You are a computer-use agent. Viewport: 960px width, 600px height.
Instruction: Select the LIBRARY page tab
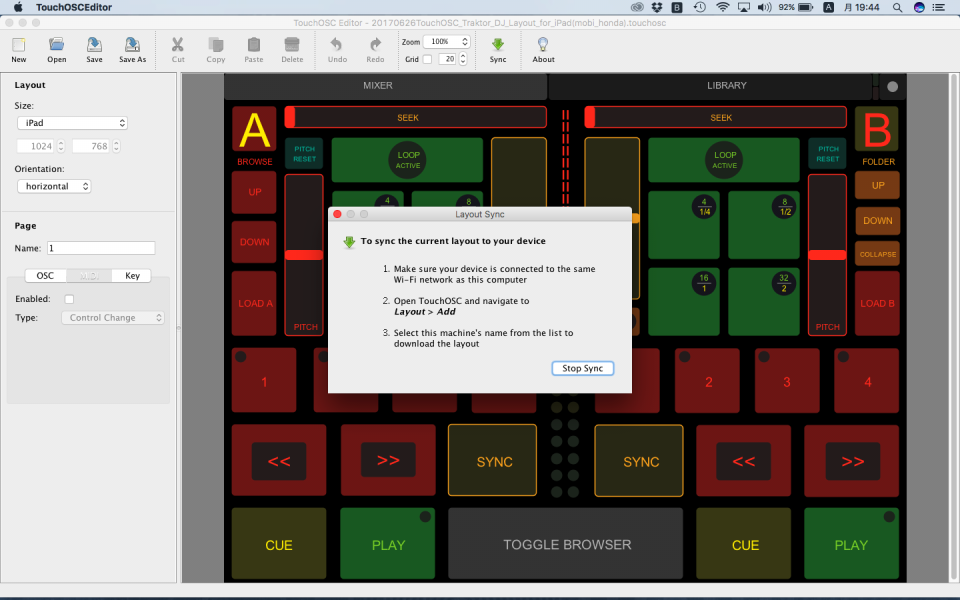coord(710,86)
